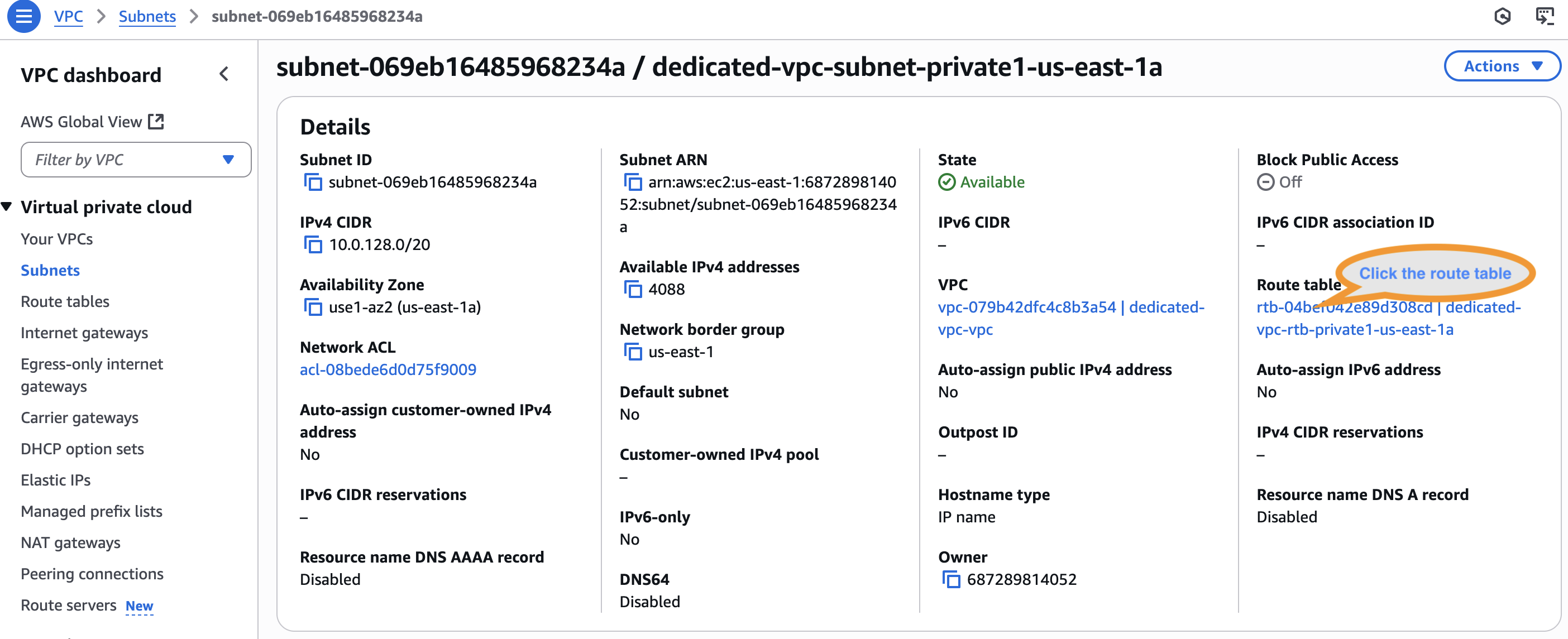Open the CloudShell icon in header
The image size is (1568, 639).
tap(1544, 16)
